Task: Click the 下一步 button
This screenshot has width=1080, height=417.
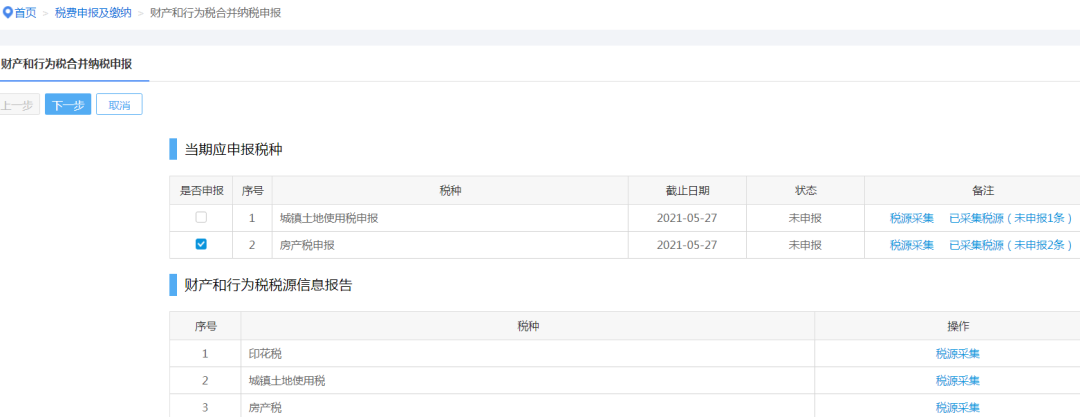Action: point(68,105)
